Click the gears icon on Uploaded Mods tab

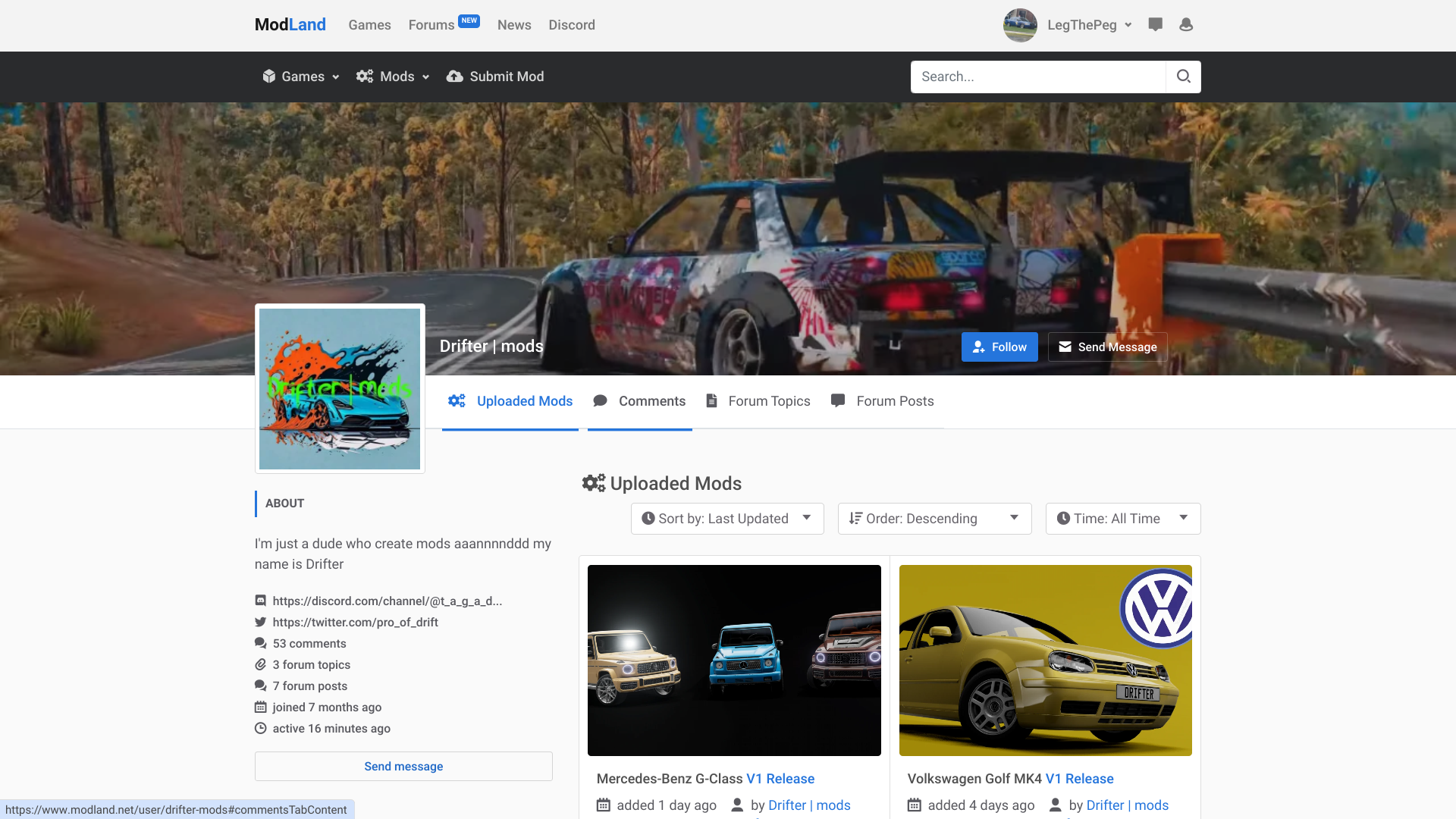tap(457, 400)
